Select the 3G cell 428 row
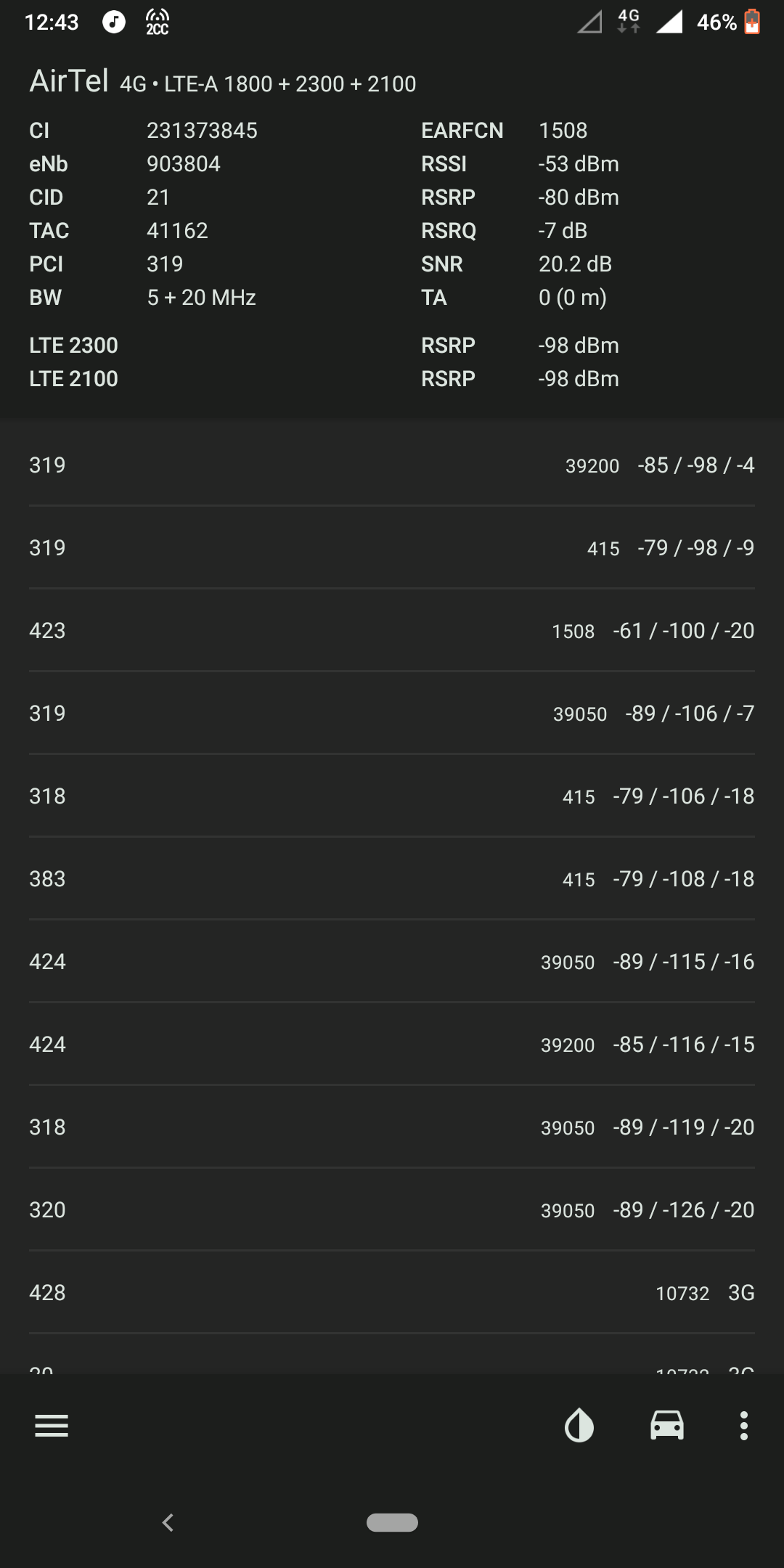784x1568 pixels. click(x=392, y=1292)
